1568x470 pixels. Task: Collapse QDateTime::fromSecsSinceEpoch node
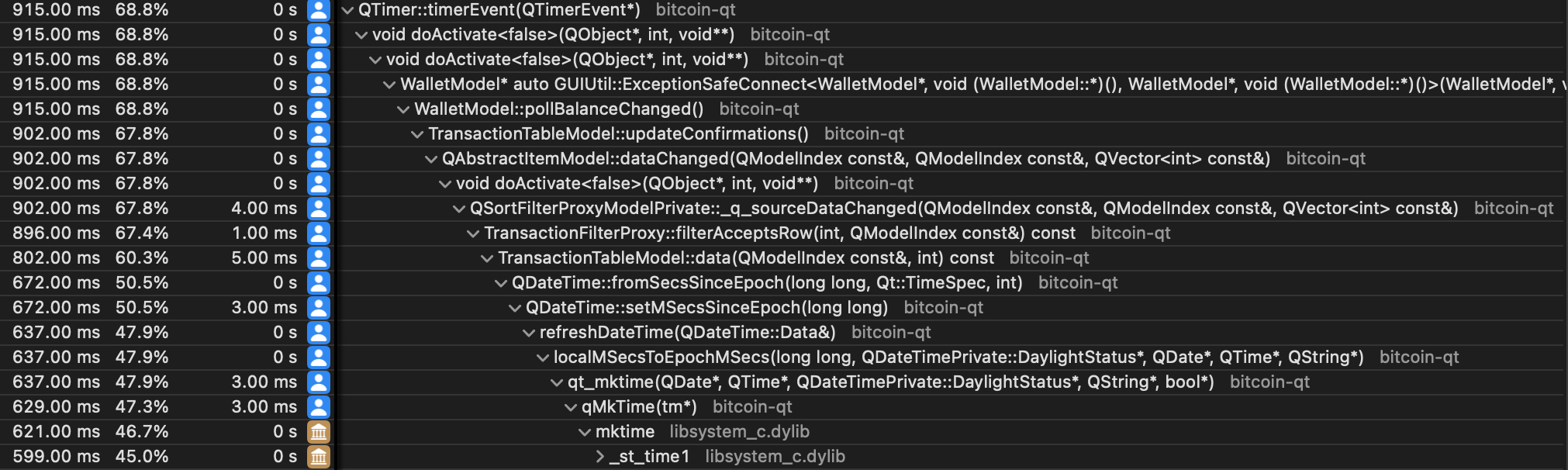coord(501,283)
